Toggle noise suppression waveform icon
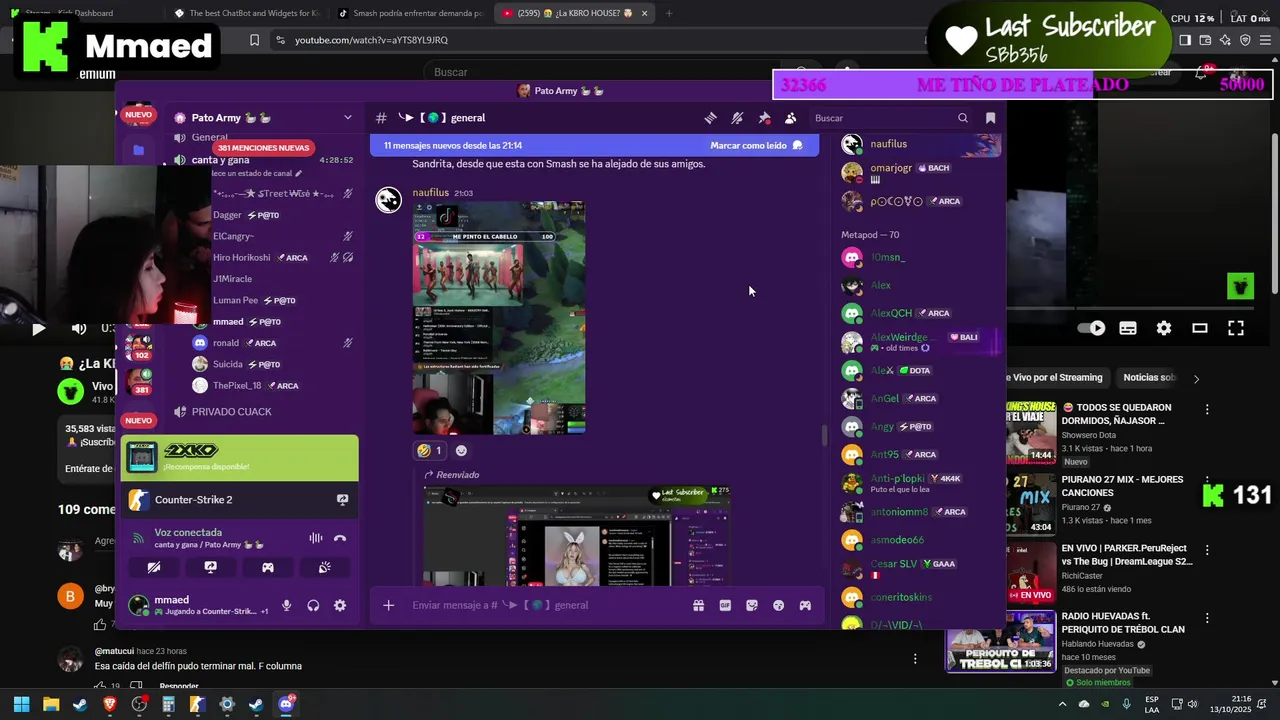 pos(316,538)
